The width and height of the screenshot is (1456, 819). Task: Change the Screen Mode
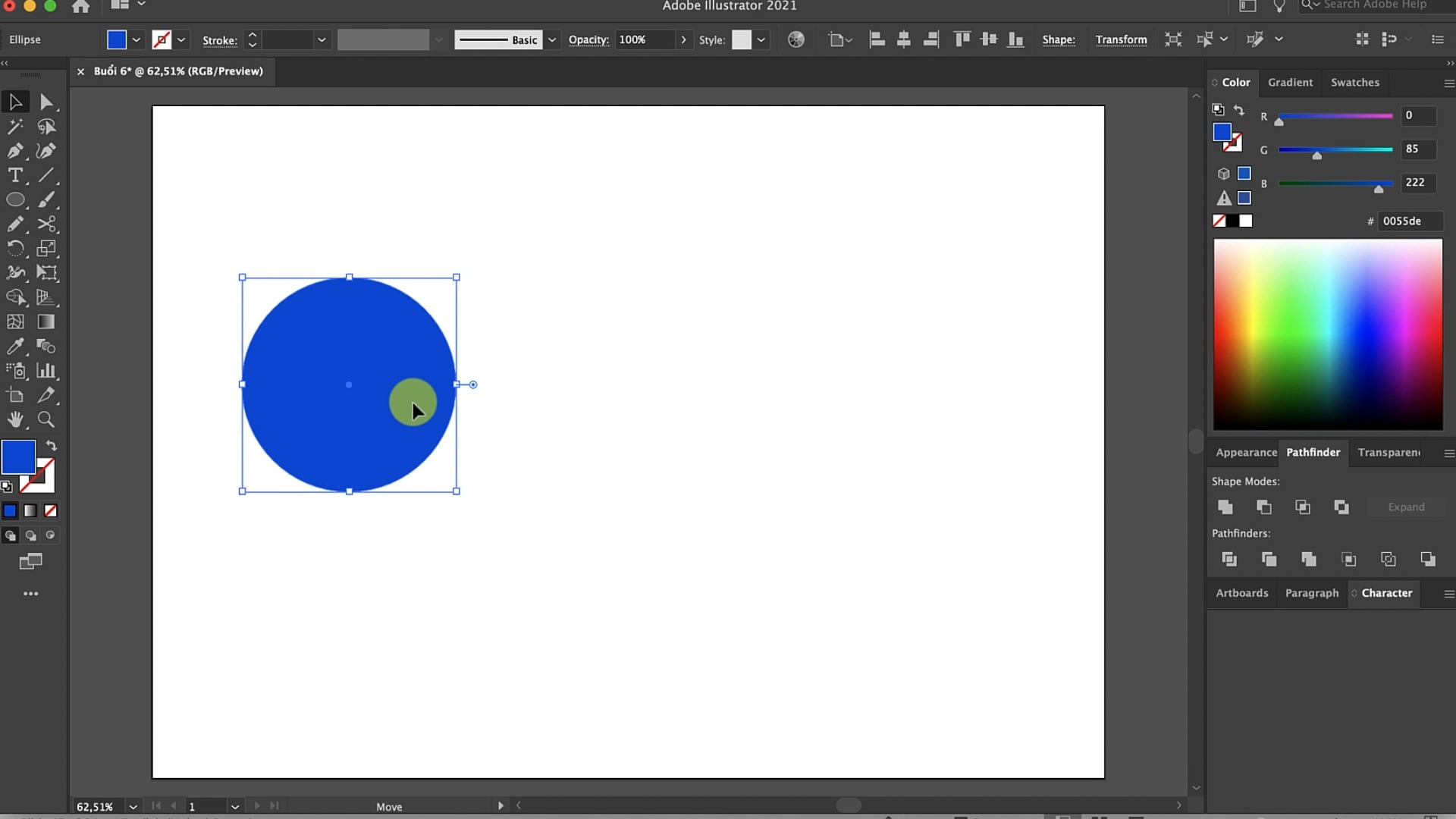[31, 562]
